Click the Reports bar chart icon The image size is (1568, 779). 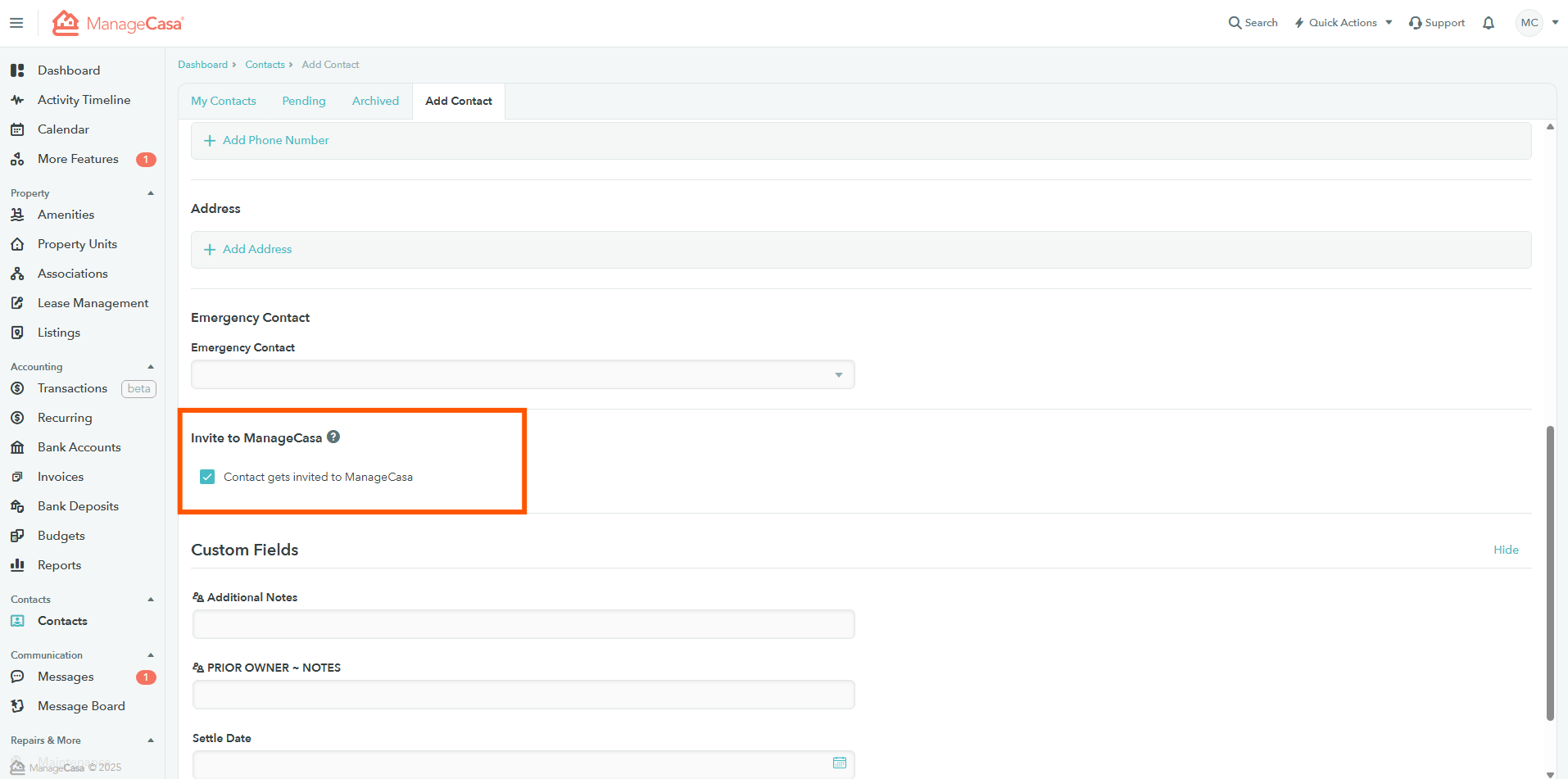(17, 565)
